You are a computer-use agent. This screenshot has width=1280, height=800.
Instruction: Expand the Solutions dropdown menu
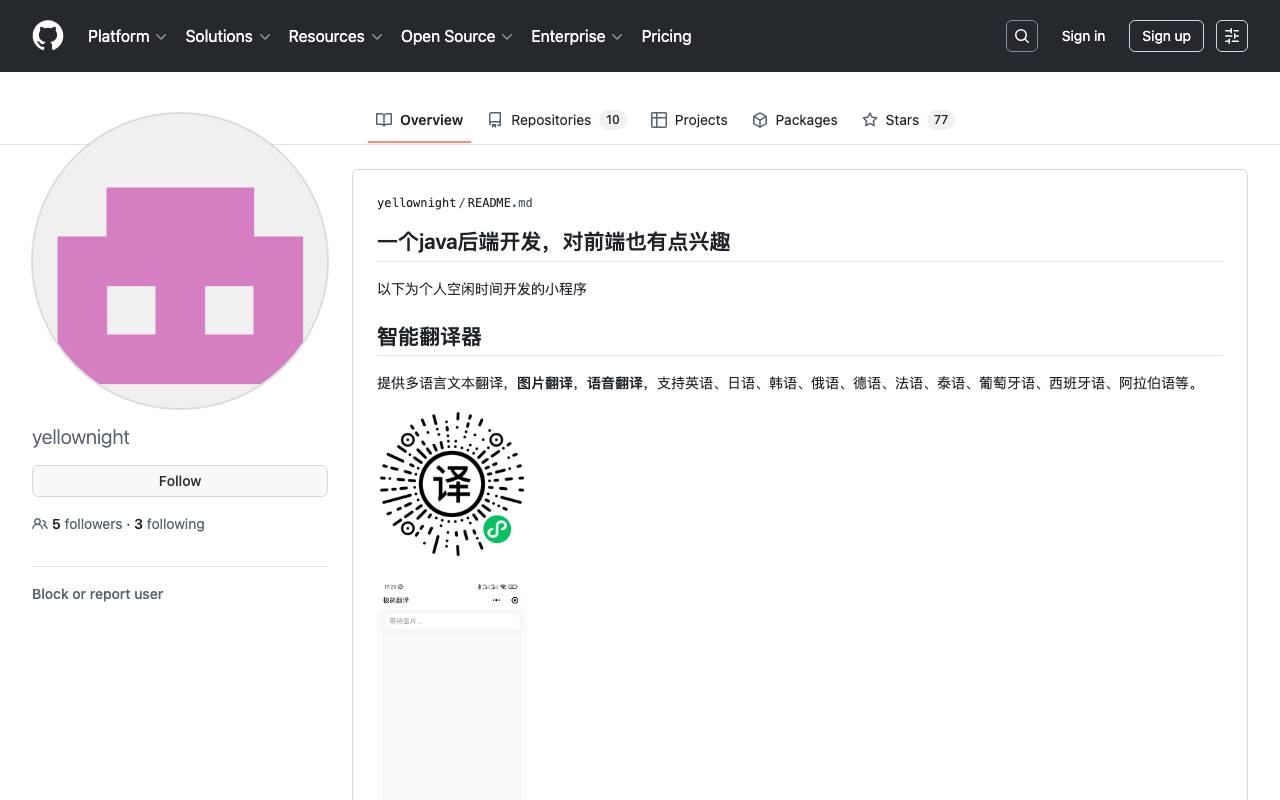(228, 36)
